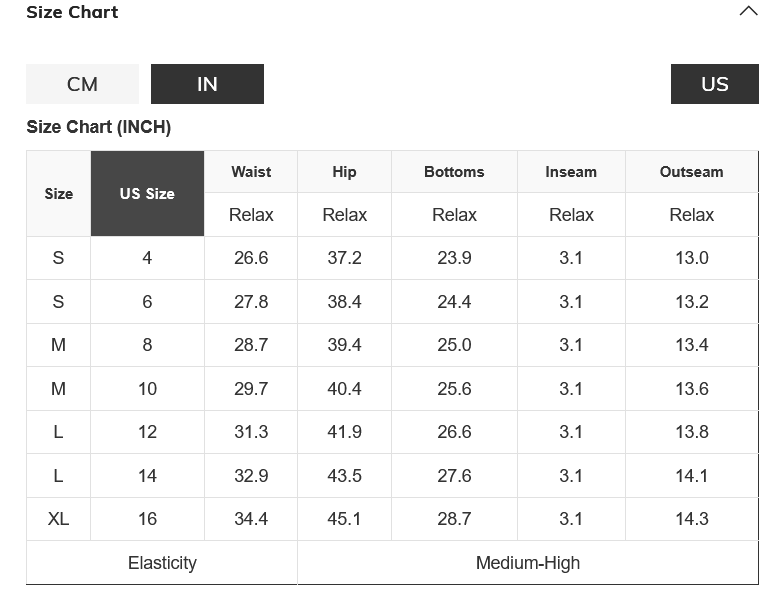Click the Inseam column header
The height and width of the screenshot is (601, 771).
[571, 172]
